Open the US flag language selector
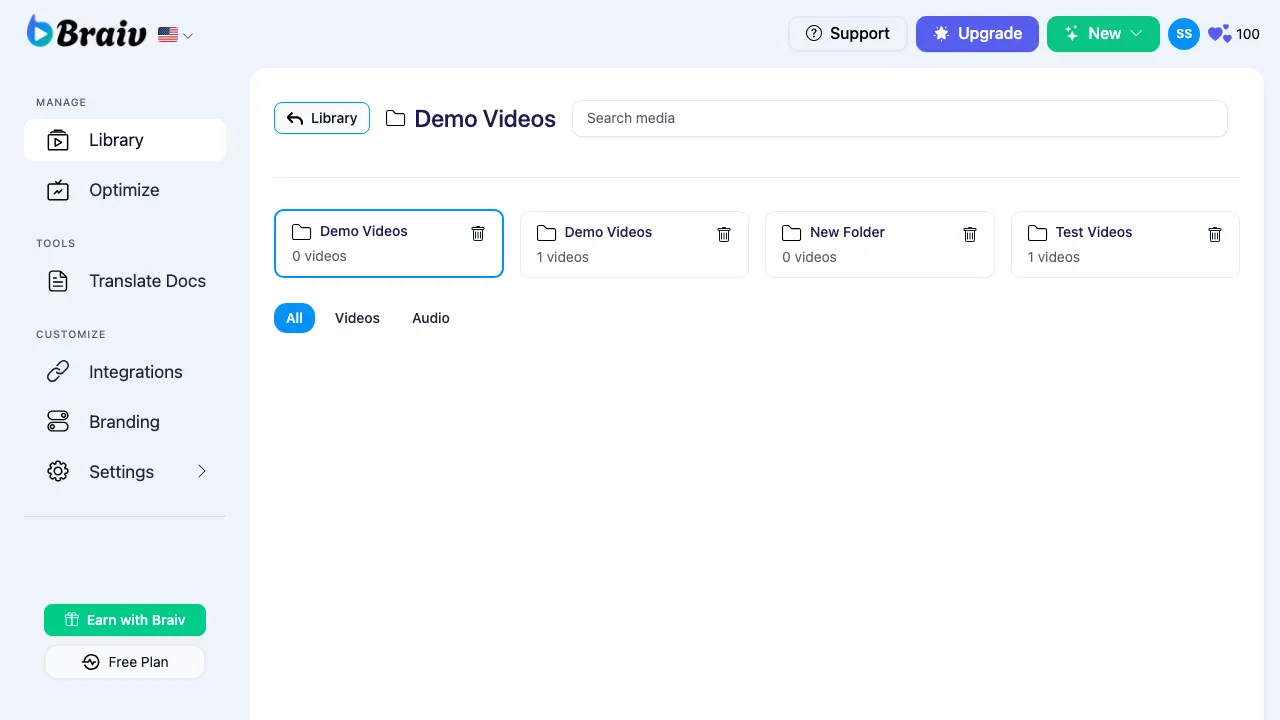Viewport: 1280px width, 720px height. coord(176,34)
